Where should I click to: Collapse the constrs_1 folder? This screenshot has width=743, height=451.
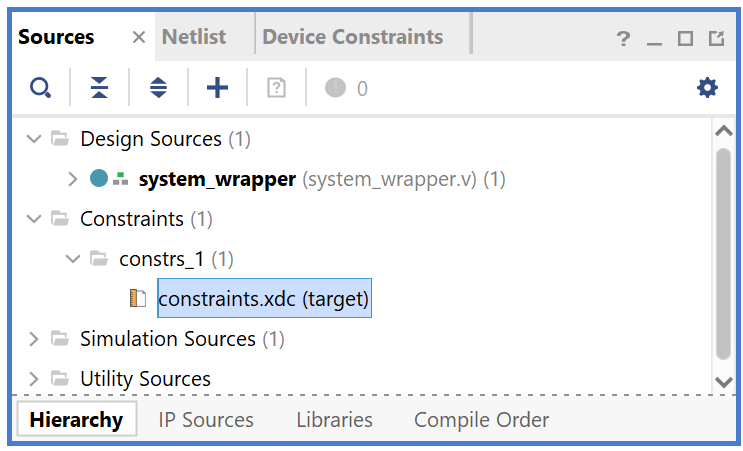pos(72,259)
